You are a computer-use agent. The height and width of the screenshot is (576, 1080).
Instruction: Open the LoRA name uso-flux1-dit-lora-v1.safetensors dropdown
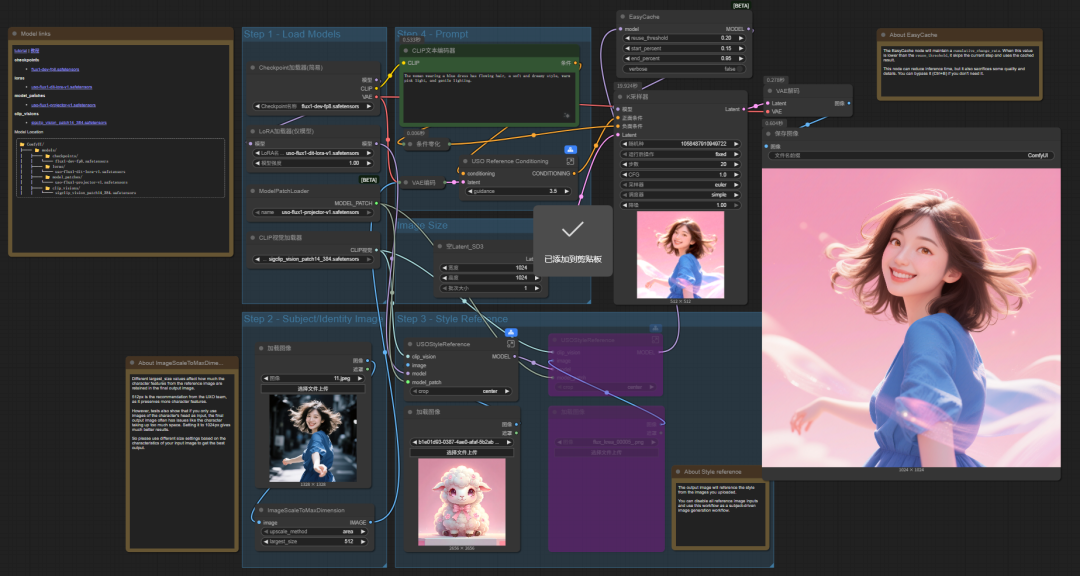click(313, 153)
